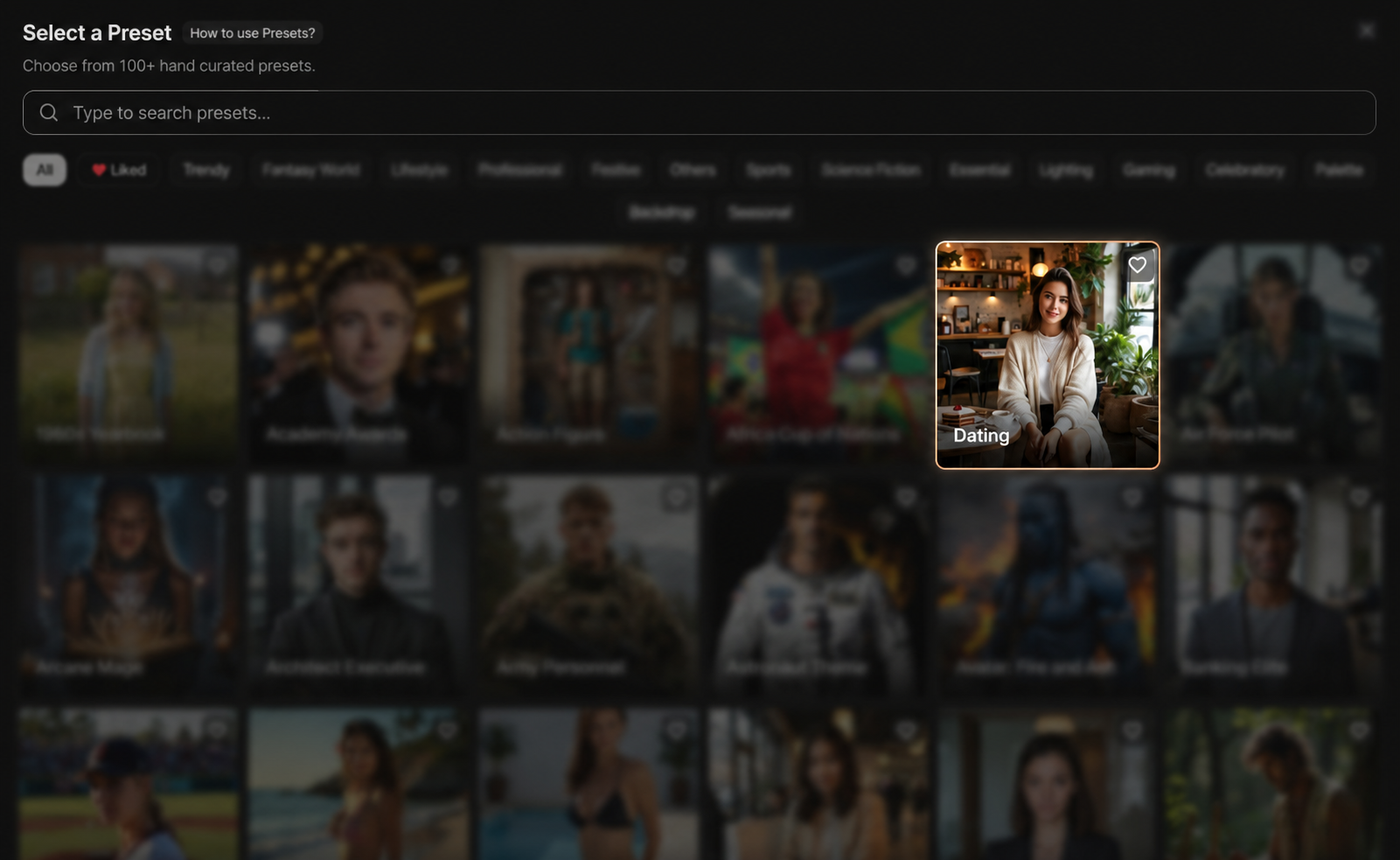
Task: Heart the Army Personnel preset
Action: click(677, 498)
